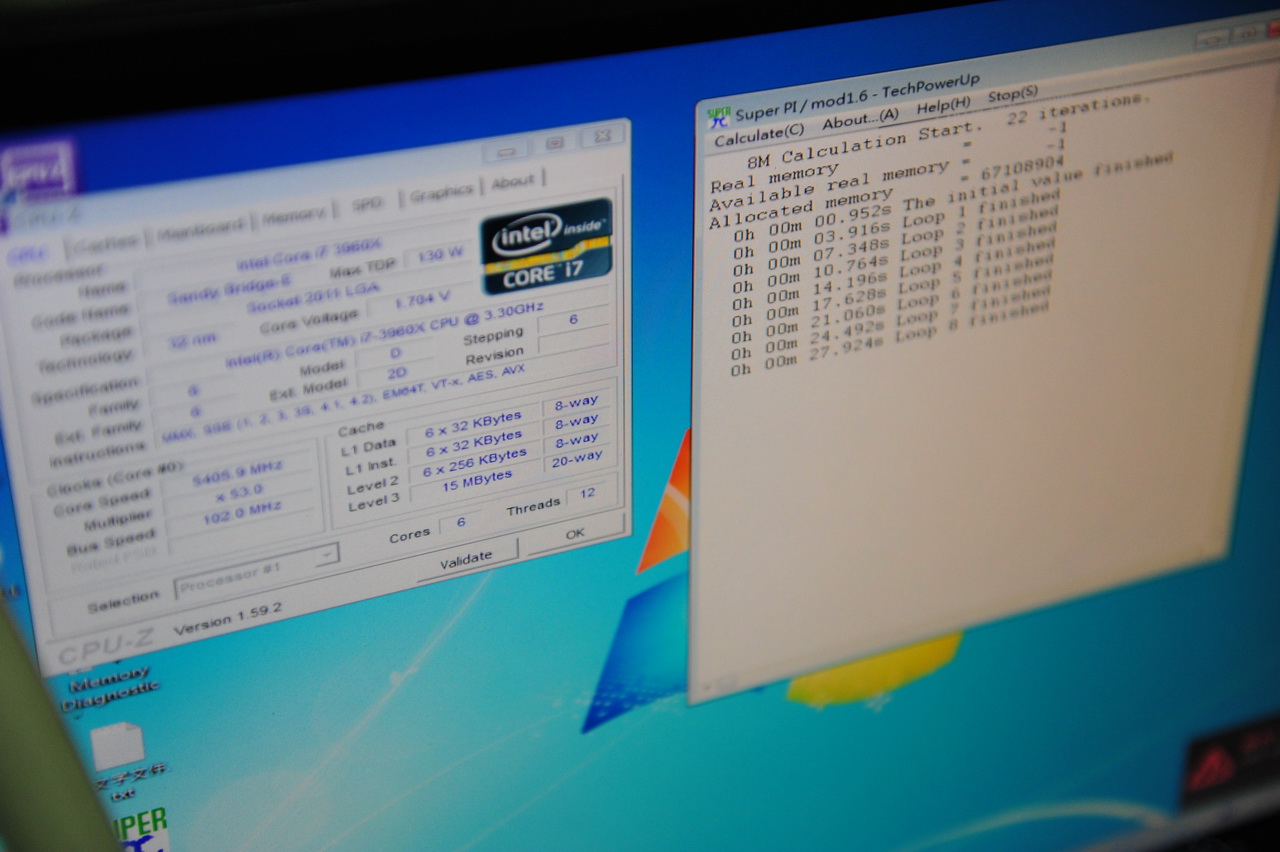The image size is (1280, 852).
Task: Switch to the Caches tab in CPU-Z
Action: click(x=104, y=243)
